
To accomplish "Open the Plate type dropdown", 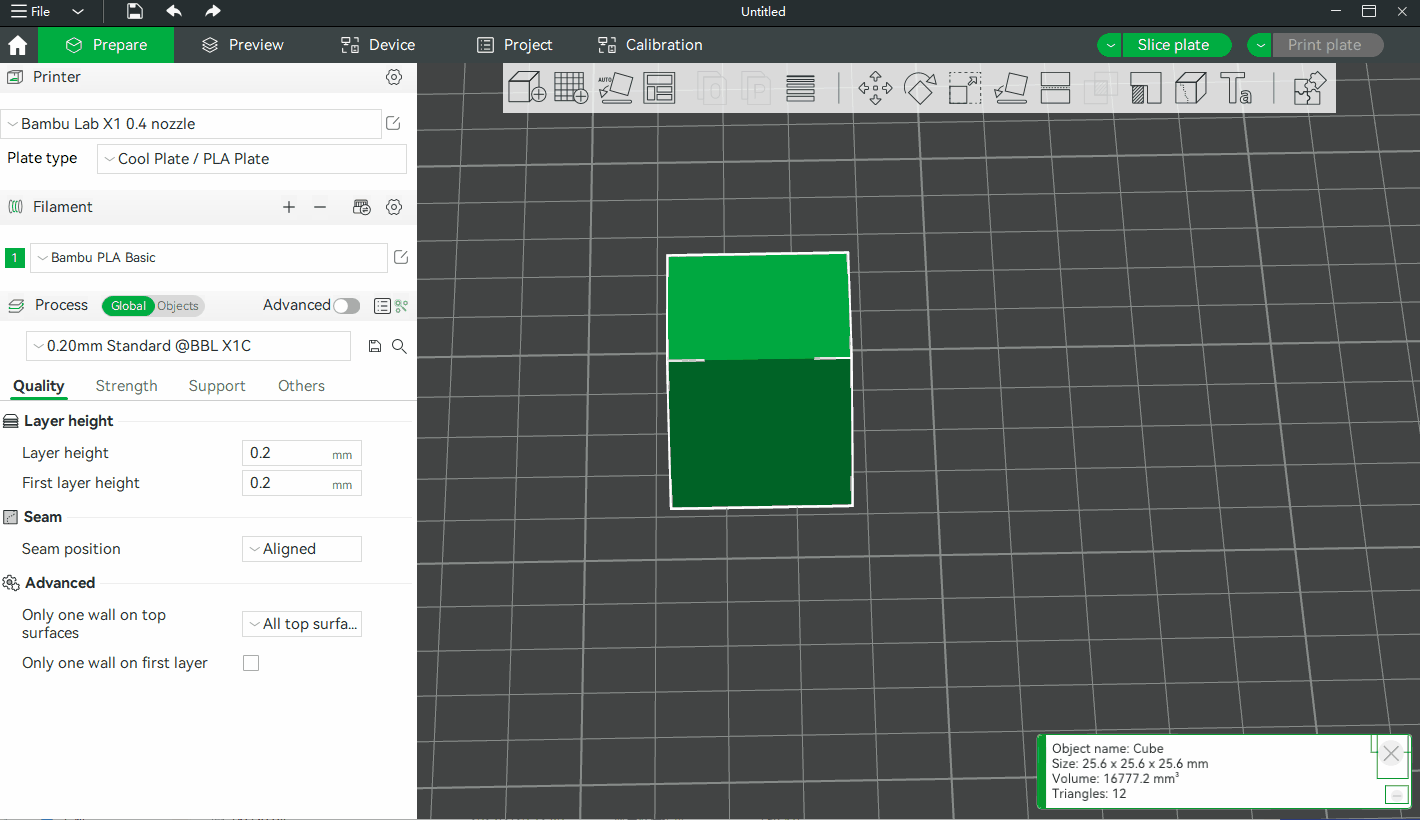I will click(251, 159).
